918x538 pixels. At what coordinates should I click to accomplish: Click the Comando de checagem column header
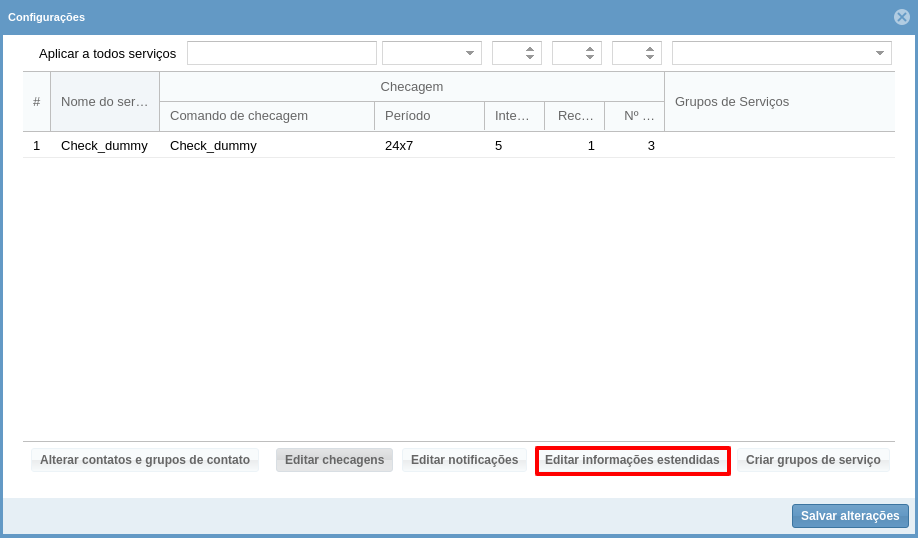click(x=266, y=116)
